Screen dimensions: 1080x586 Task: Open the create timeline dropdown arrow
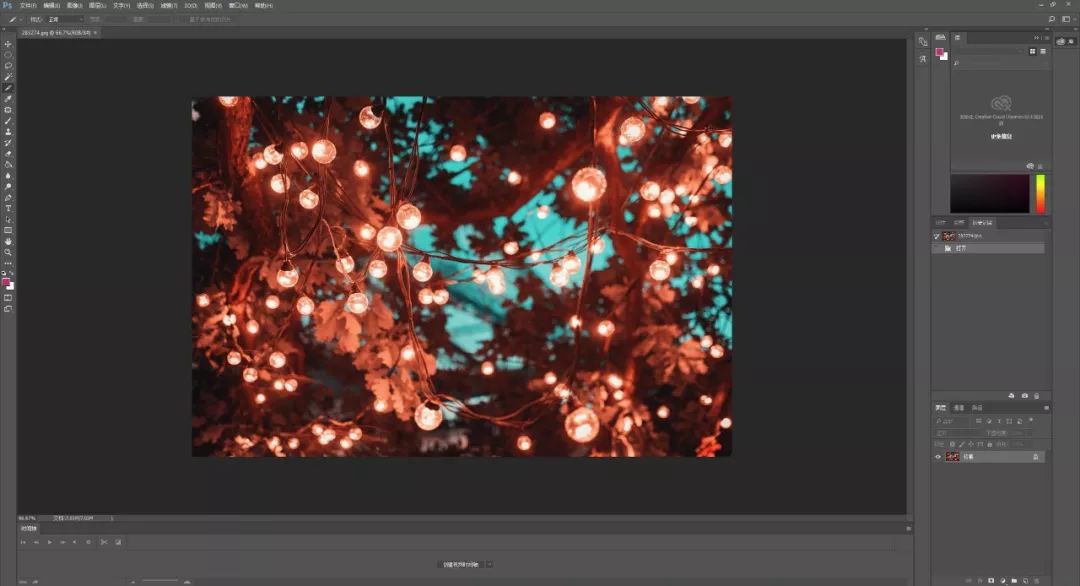tap(489, 564)
